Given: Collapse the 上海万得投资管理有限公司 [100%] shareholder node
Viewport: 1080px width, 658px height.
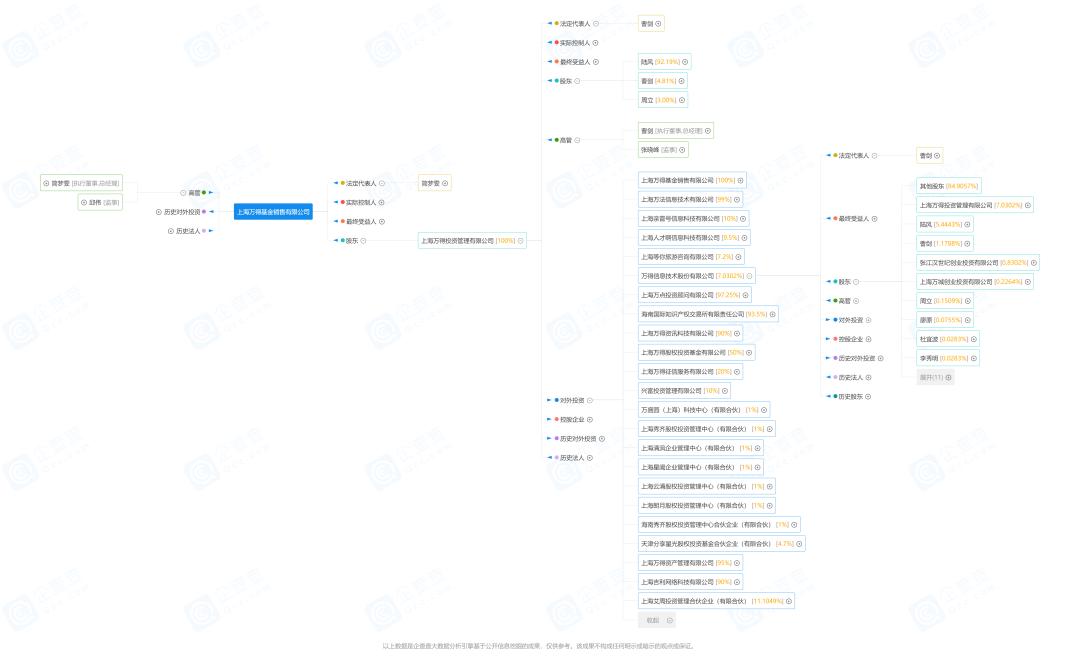Looking at the screenshot, I should (521, 241).
